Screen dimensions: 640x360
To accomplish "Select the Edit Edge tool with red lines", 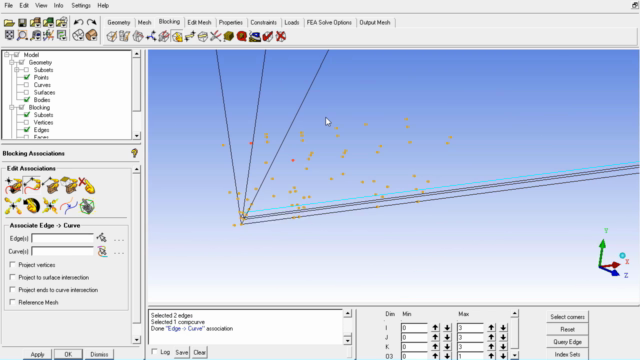I will [216, 36].
